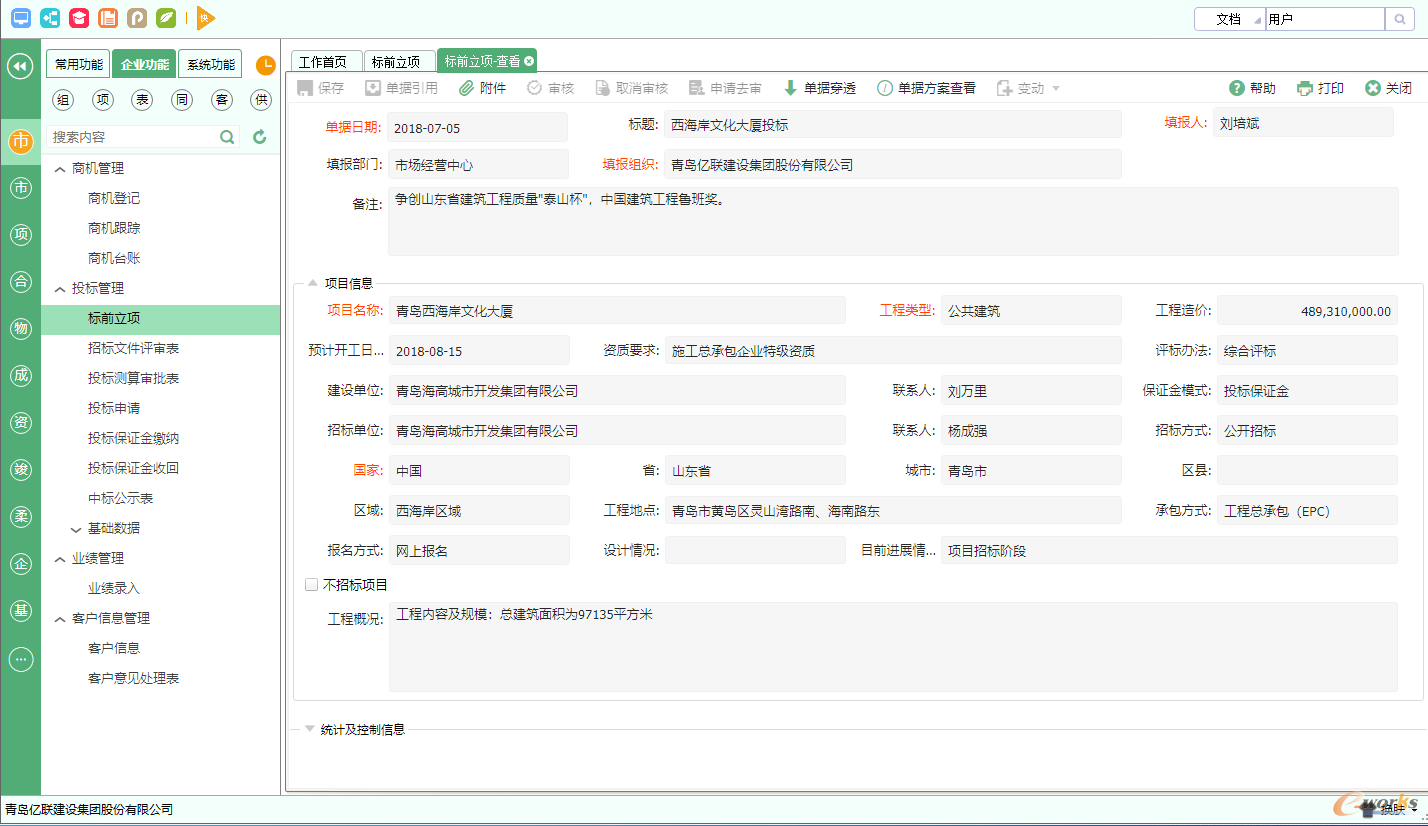Click the 打印 print button

pyautogui.click(x=1321, y=88)
